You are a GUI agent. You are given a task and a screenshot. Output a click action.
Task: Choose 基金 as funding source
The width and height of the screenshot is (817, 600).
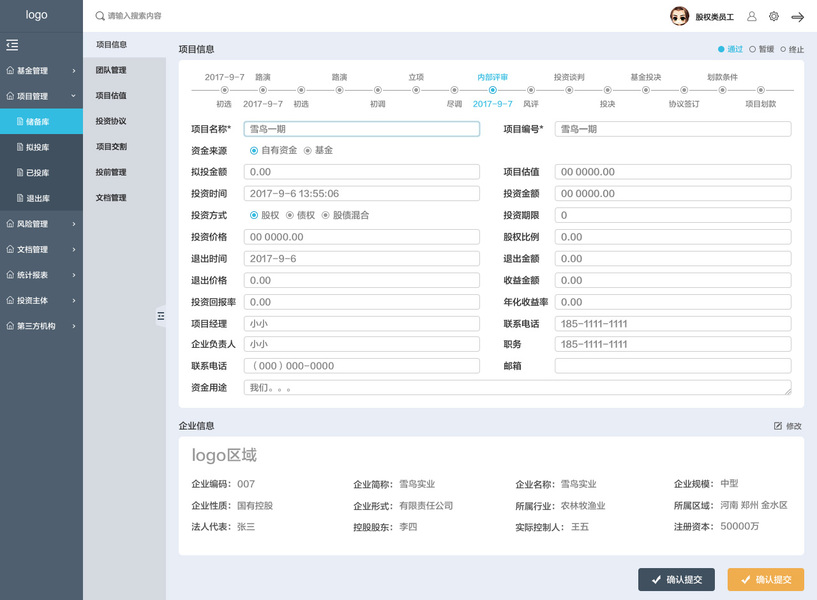click(x=307, y=151)
